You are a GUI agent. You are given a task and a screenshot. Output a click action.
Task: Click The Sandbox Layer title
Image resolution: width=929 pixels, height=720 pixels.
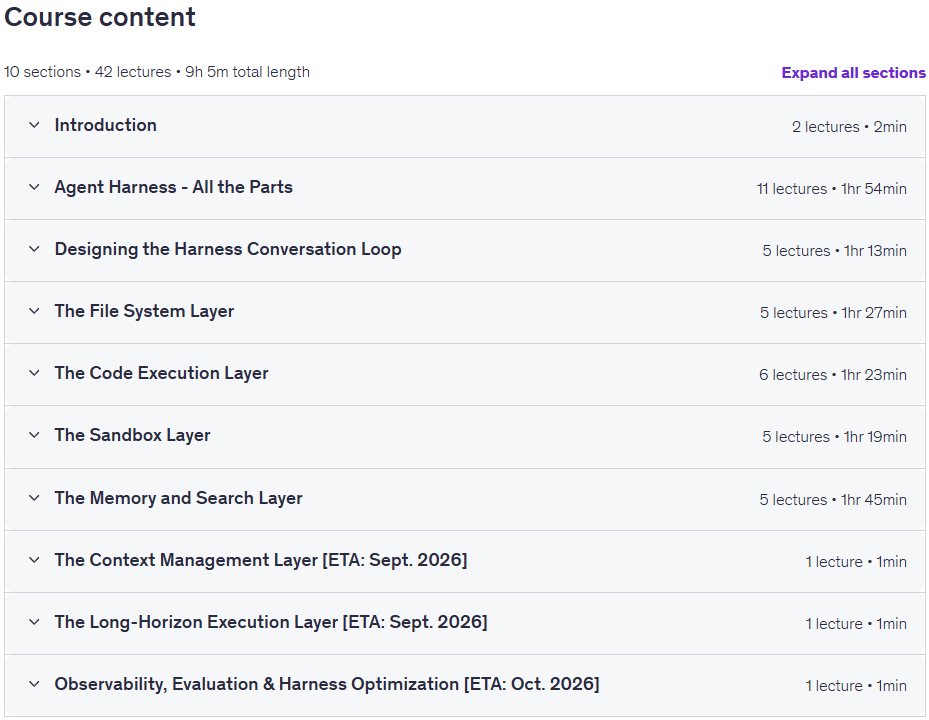[x=132, y=435]
